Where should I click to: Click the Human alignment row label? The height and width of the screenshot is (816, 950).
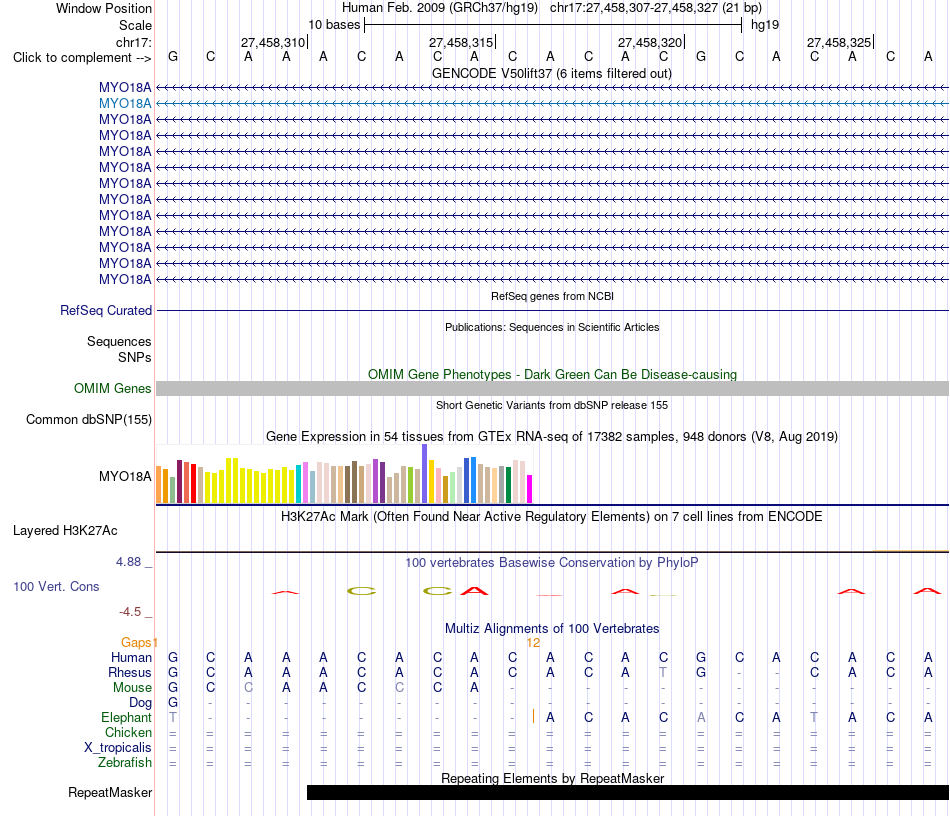pyautogui.click(x=131, y=657)
